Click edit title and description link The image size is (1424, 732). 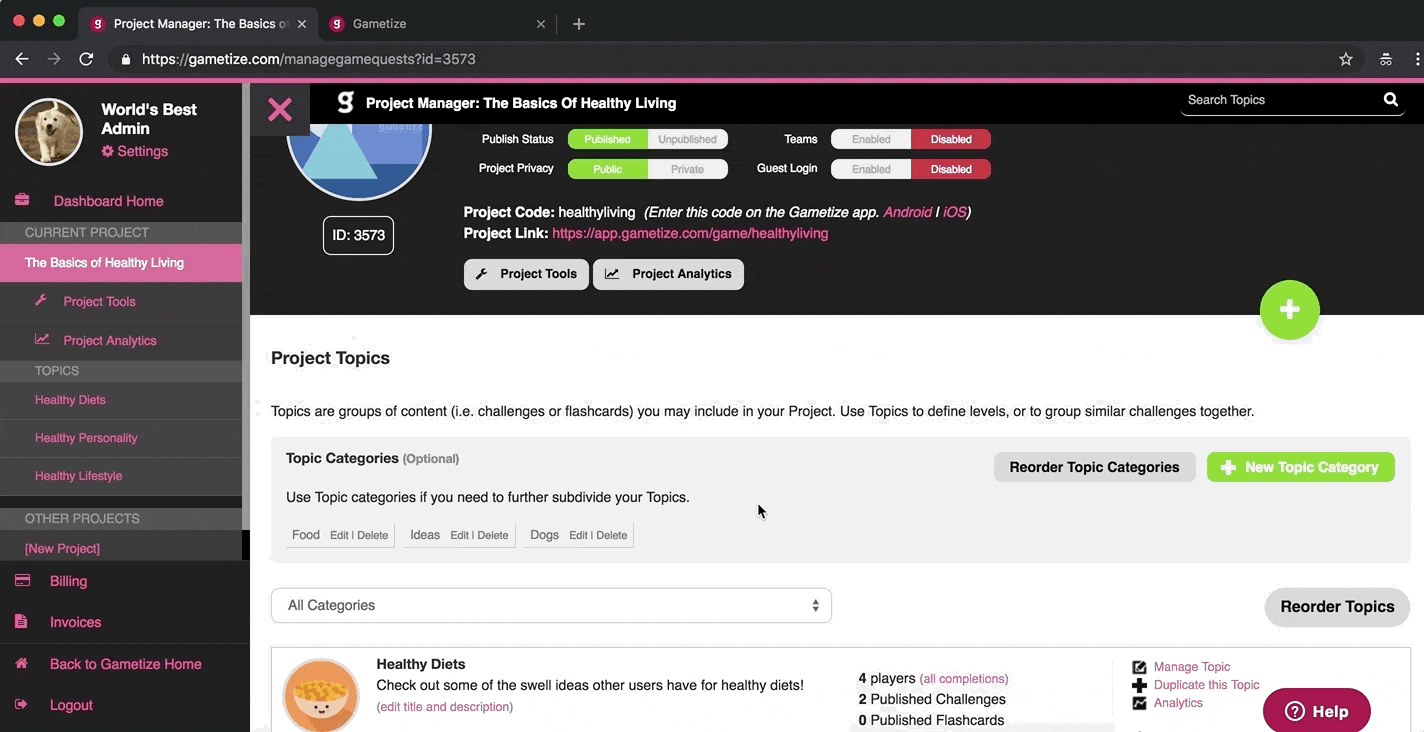click(x=445, y=707)
